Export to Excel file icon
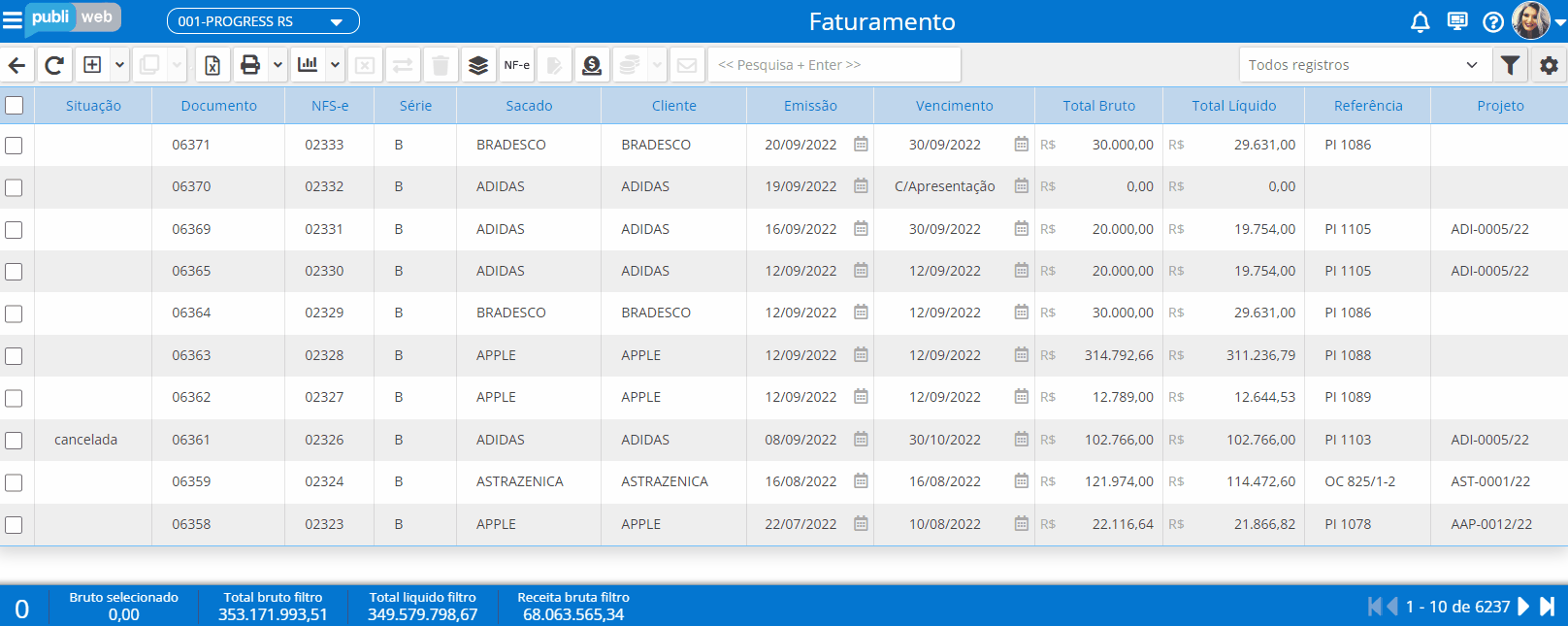1568x626 pixels. (212, 65)
